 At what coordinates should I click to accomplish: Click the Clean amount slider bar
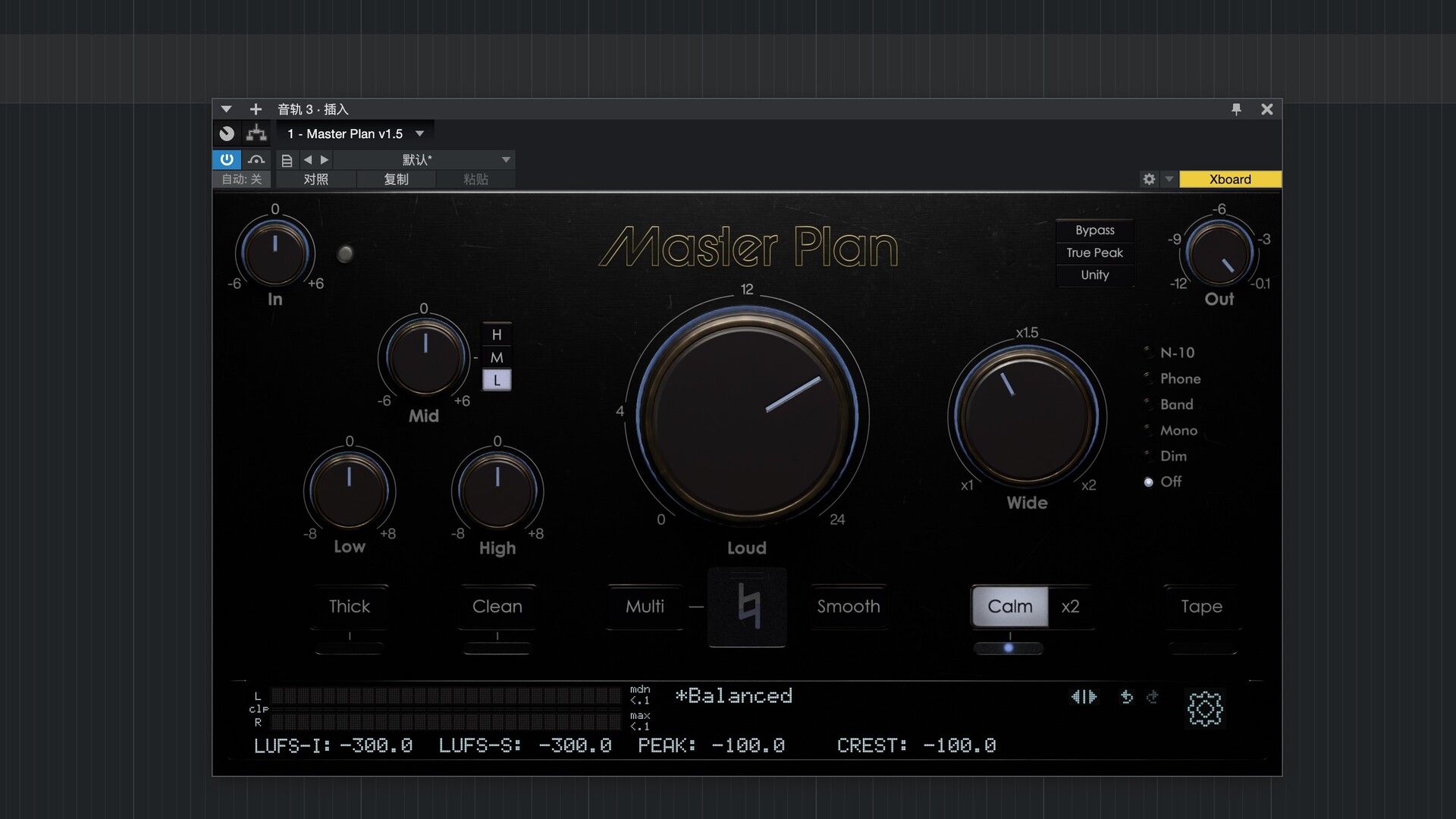click(497, 648)
